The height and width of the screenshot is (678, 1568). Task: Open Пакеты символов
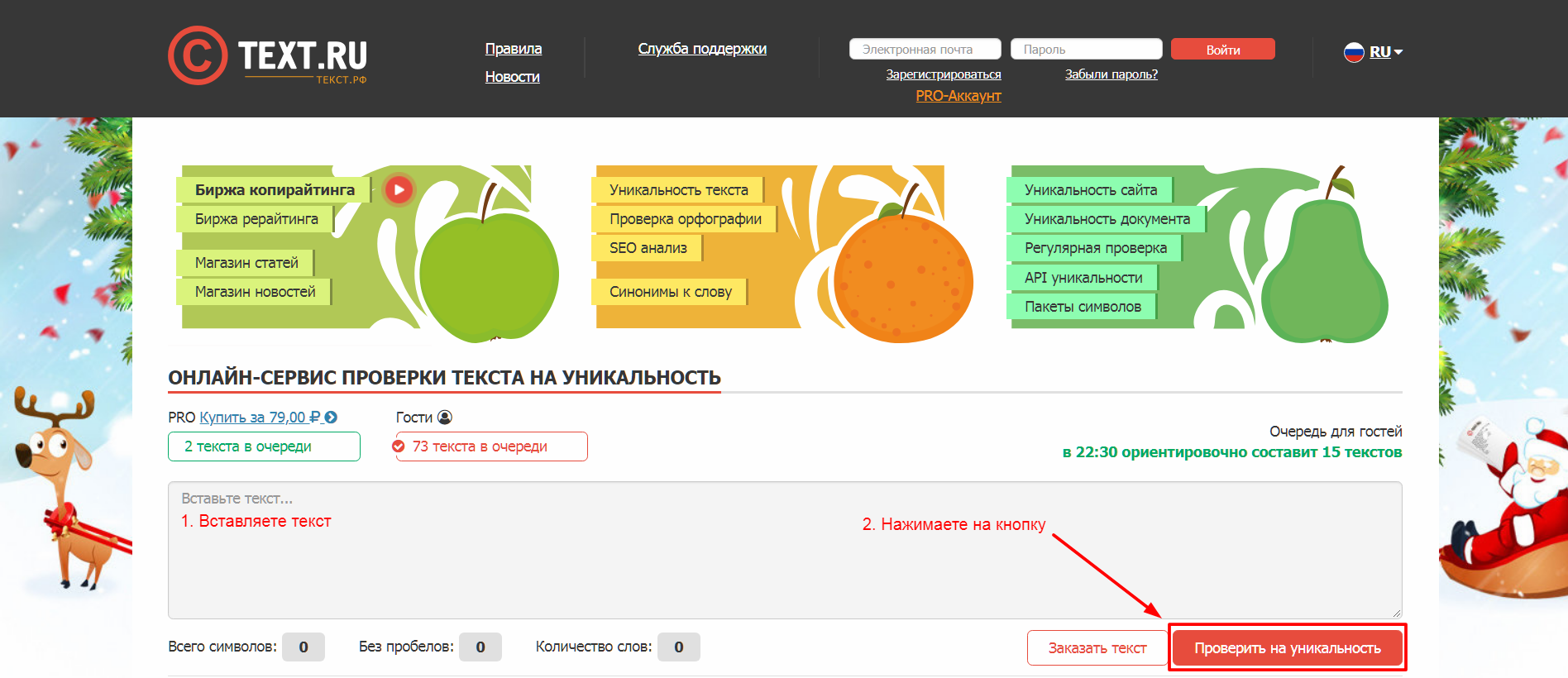[1083, 307]
